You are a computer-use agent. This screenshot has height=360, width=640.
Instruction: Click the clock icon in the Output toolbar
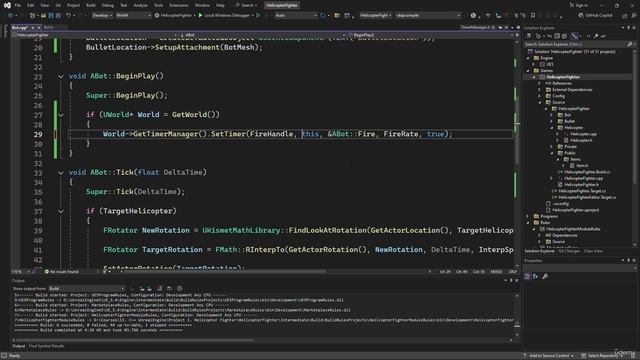point(180,289)
